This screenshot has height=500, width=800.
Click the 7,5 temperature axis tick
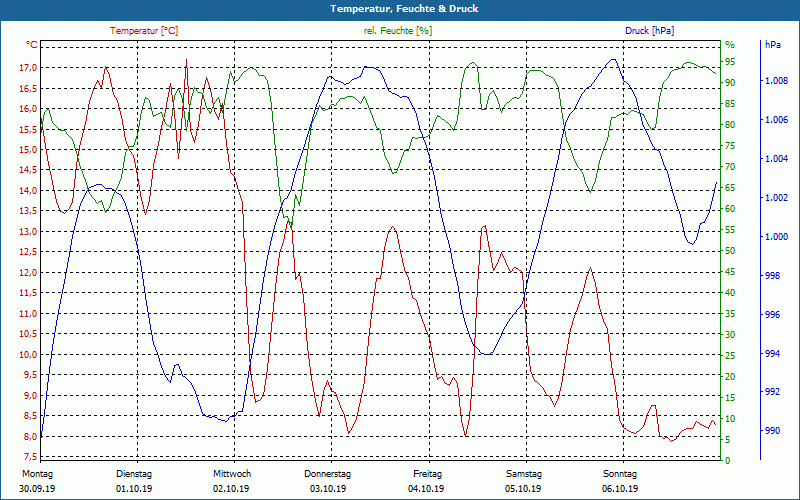[30, 457]
